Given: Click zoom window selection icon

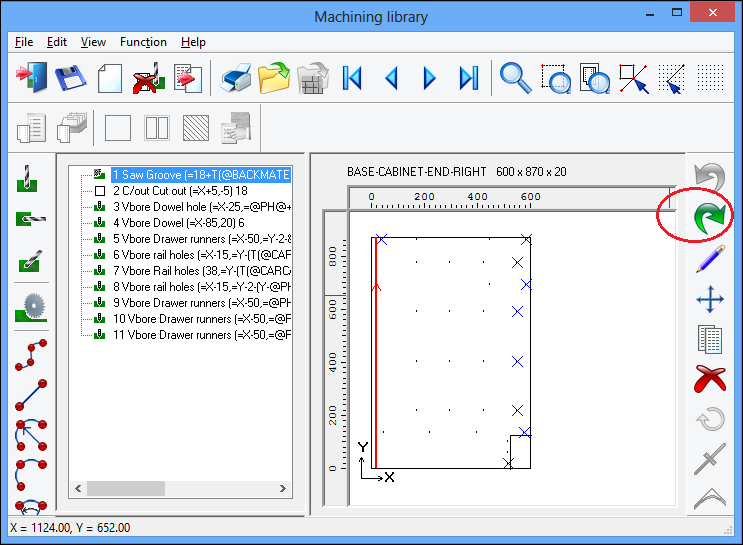Looking at the screenshot, I should click(555, 78).
